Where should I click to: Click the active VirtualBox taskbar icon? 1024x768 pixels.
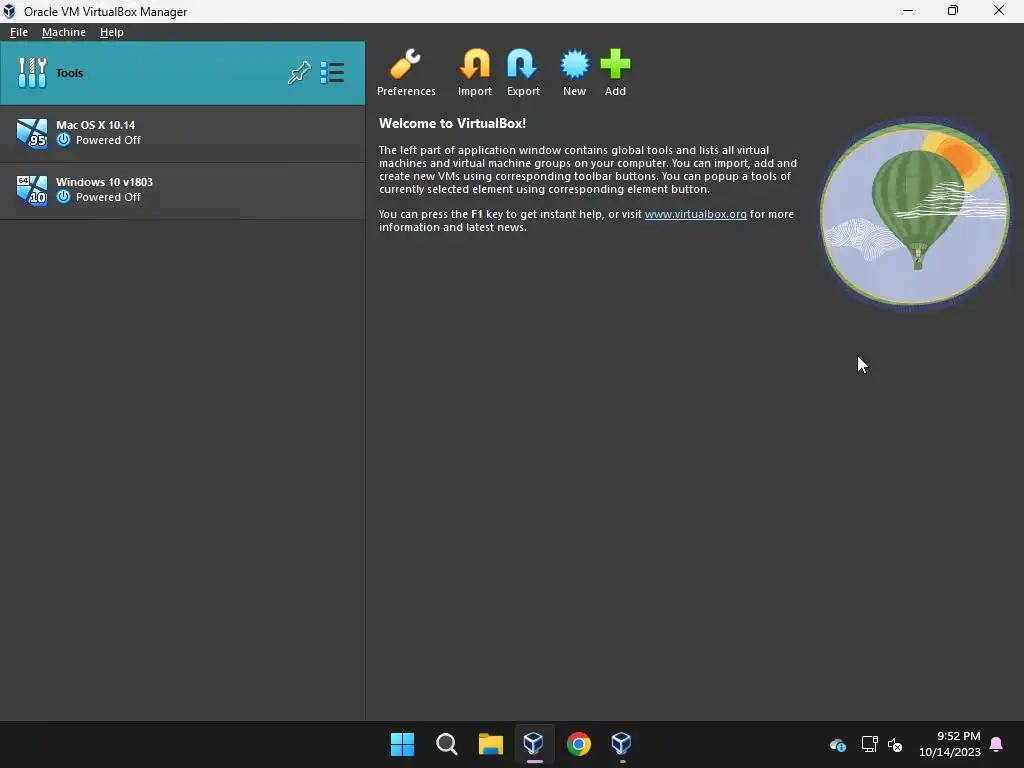534,744
